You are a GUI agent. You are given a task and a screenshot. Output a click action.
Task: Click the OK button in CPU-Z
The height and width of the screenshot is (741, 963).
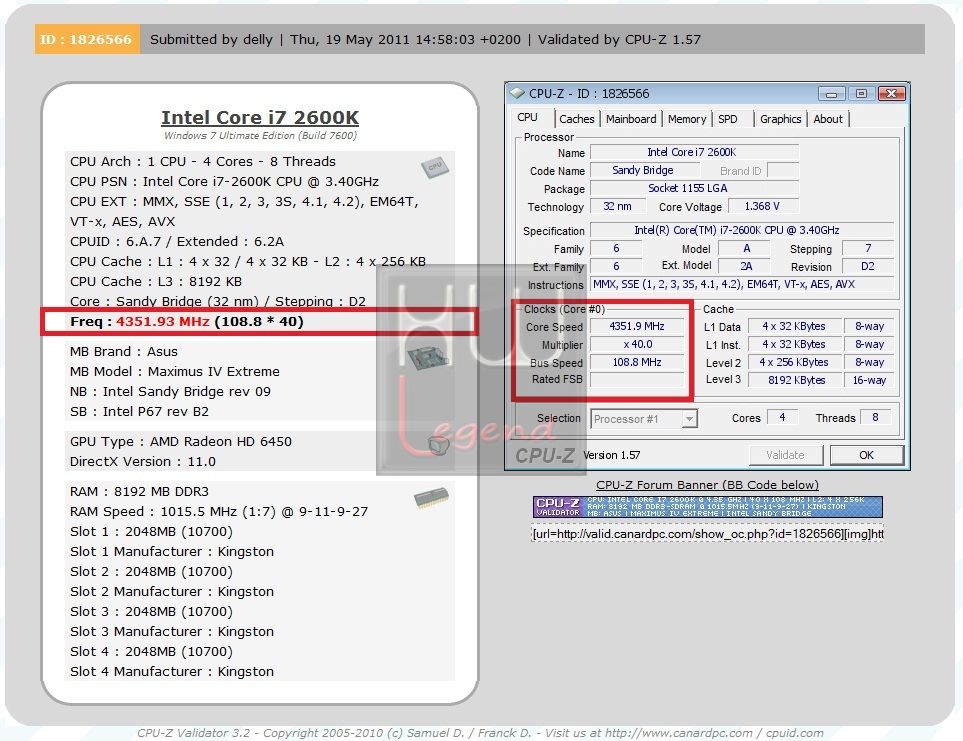[x=867, y=455]
